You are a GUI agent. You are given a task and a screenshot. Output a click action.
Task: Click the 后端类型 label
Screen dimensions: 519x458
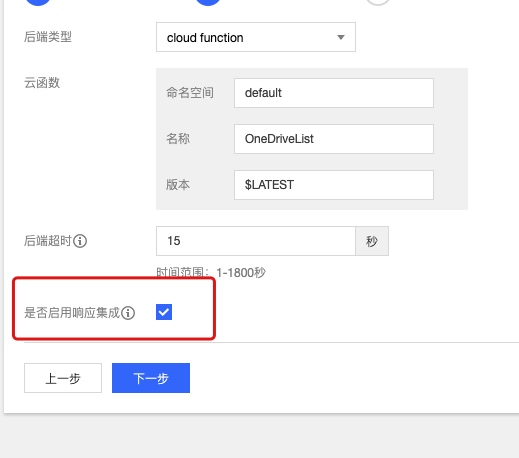click(48, 37)
